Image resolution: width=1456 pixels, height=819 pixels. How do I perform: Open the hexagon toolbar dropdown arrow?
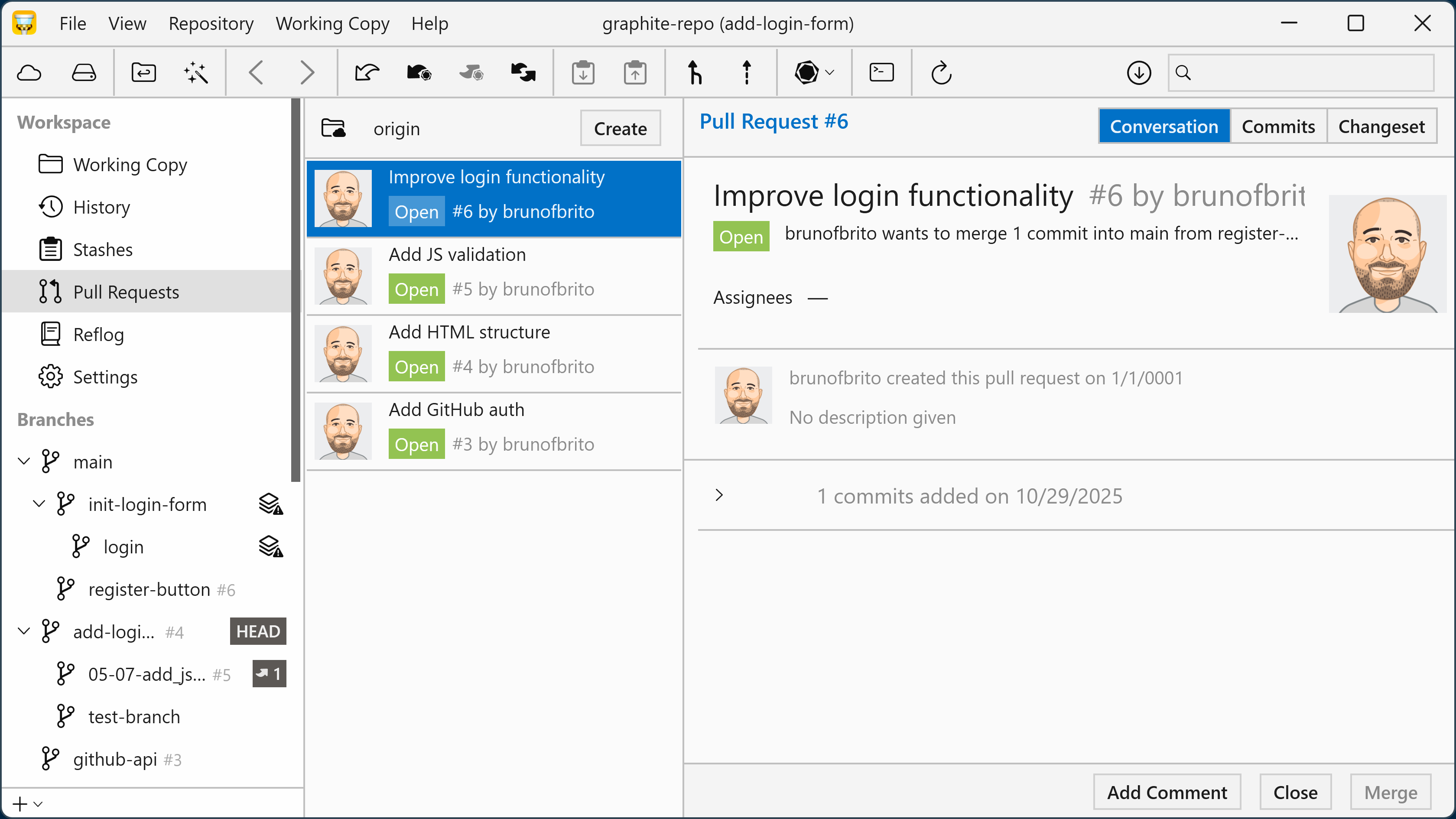click(x=830, y=73)
